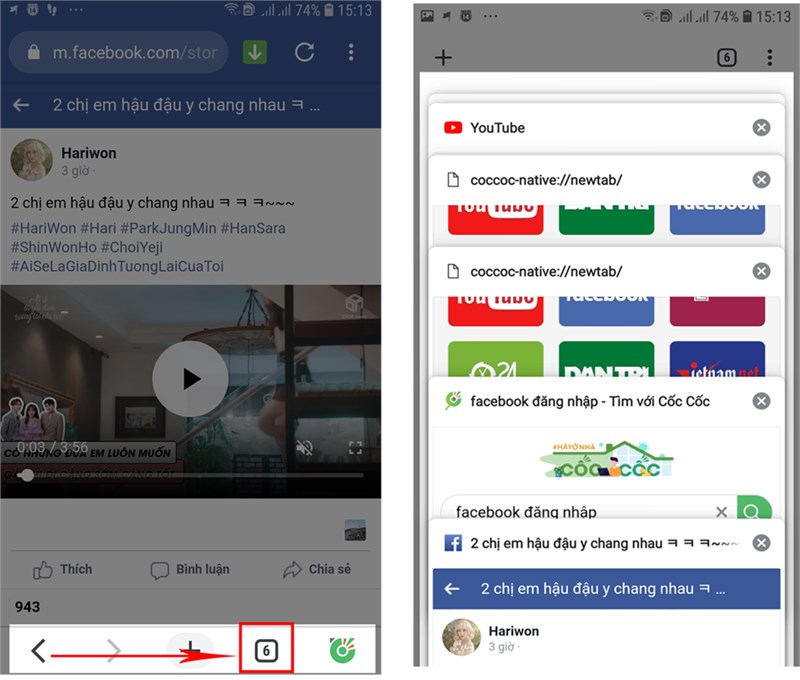This screenshot has width=800, height=680.
Task: Open the tab switcher showing 6
Action: click(266, 651)
